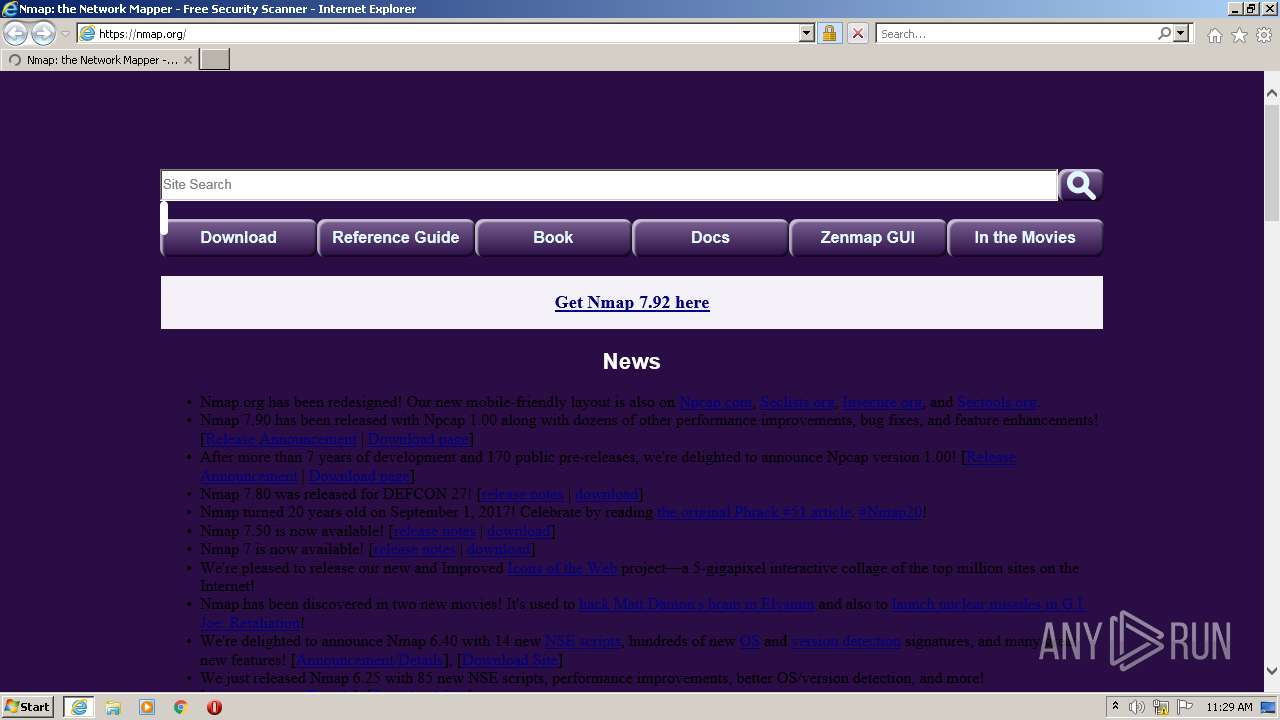Open the NSE scripts link
Image resolution: width=1280 pixels, height=720 pixels.
tap(583, 641)
